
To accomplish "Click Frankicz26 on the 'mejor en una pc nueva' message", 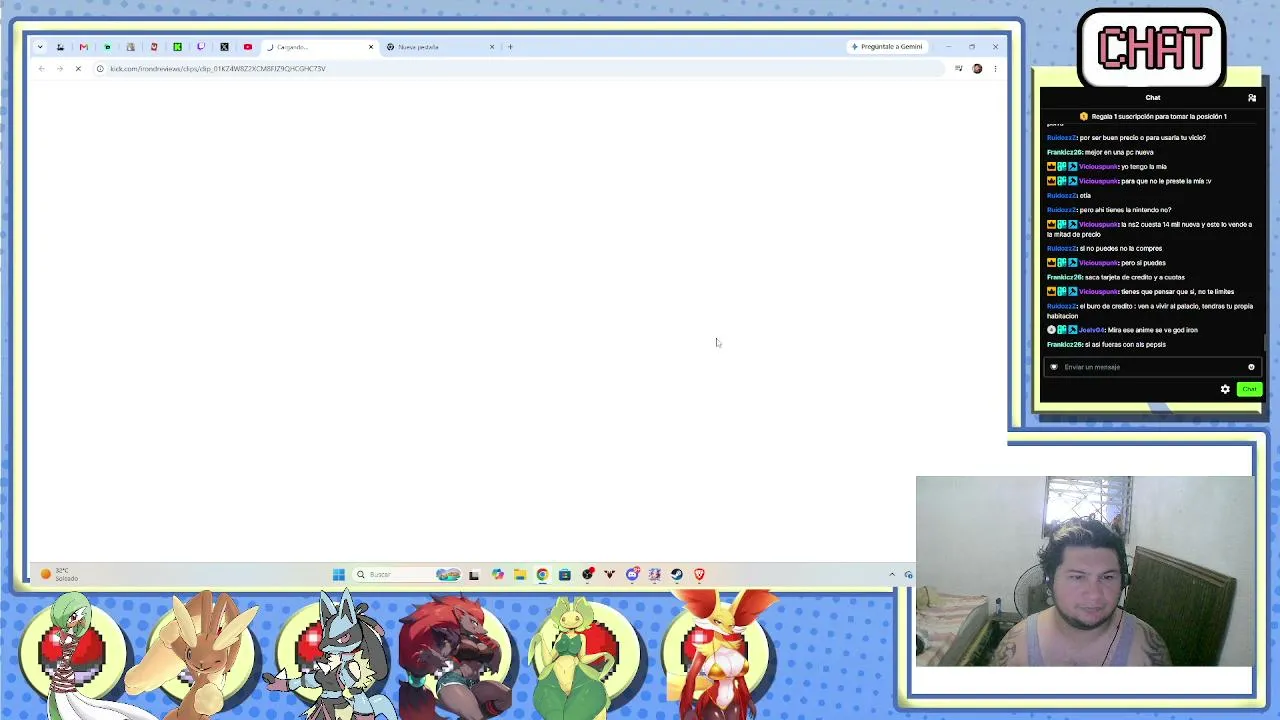I will click(x=1064, y=152).
